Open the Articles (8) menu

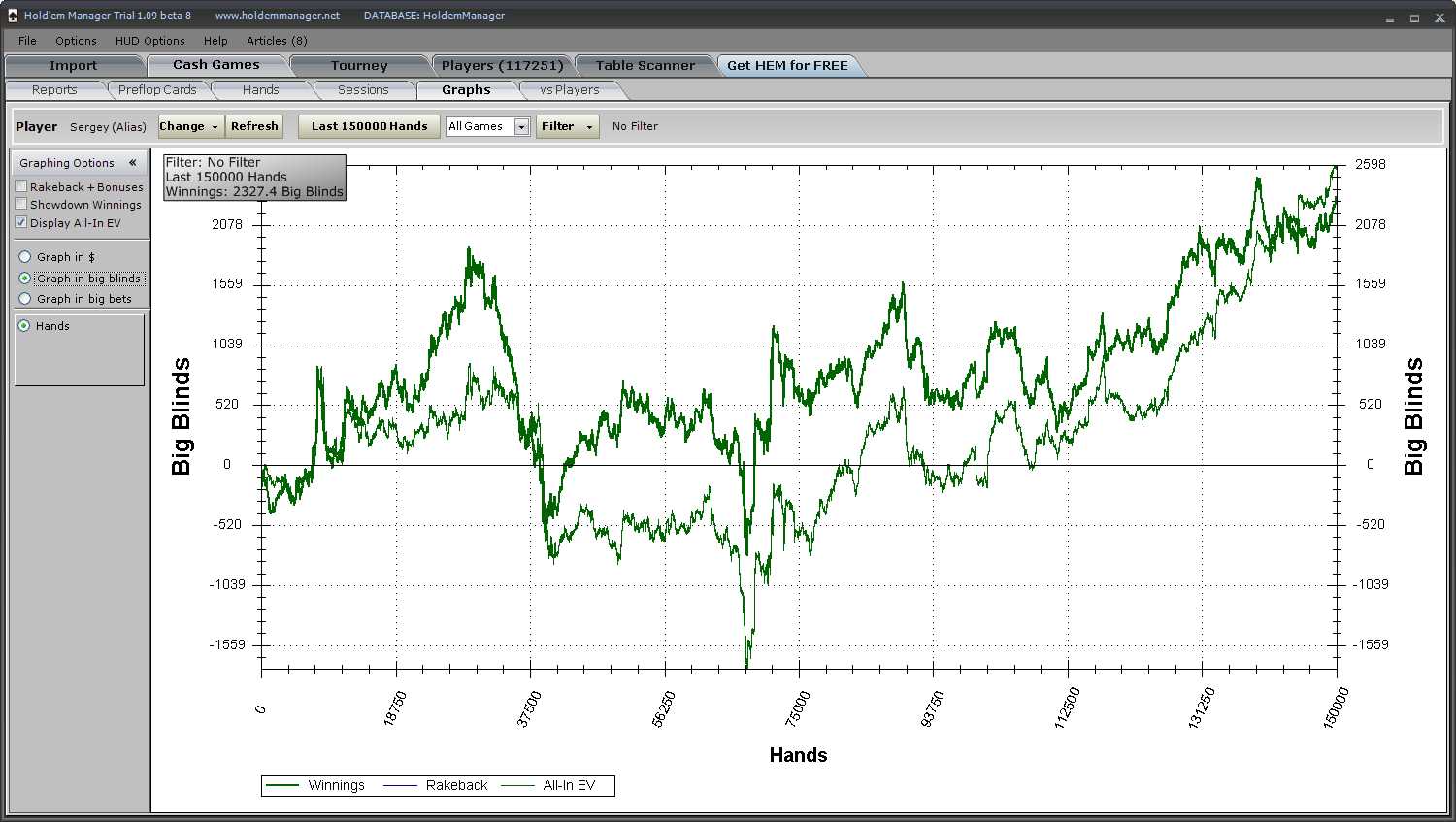tap(277, 41)
